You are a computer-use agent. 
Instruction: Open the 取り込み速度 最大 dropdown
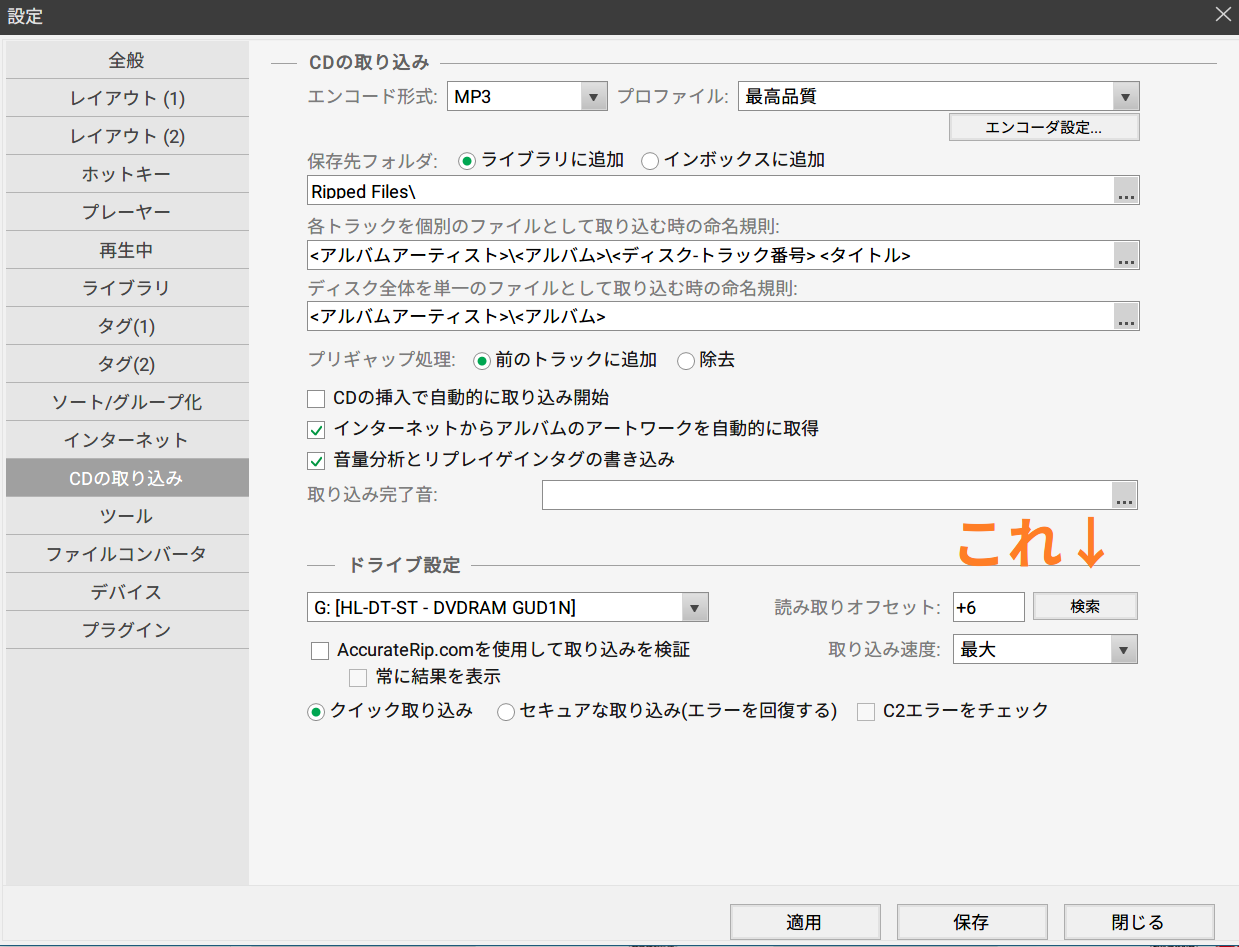[x=1045, y=649]
